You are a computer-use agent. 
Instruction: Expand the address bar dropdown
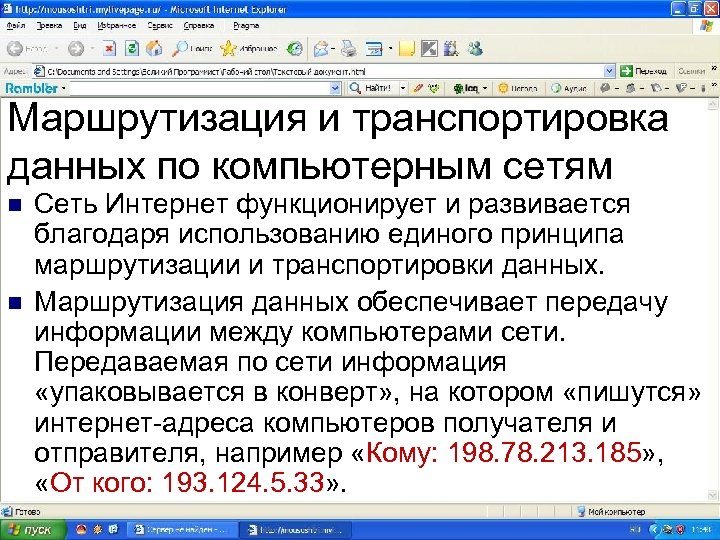point(609,71)
